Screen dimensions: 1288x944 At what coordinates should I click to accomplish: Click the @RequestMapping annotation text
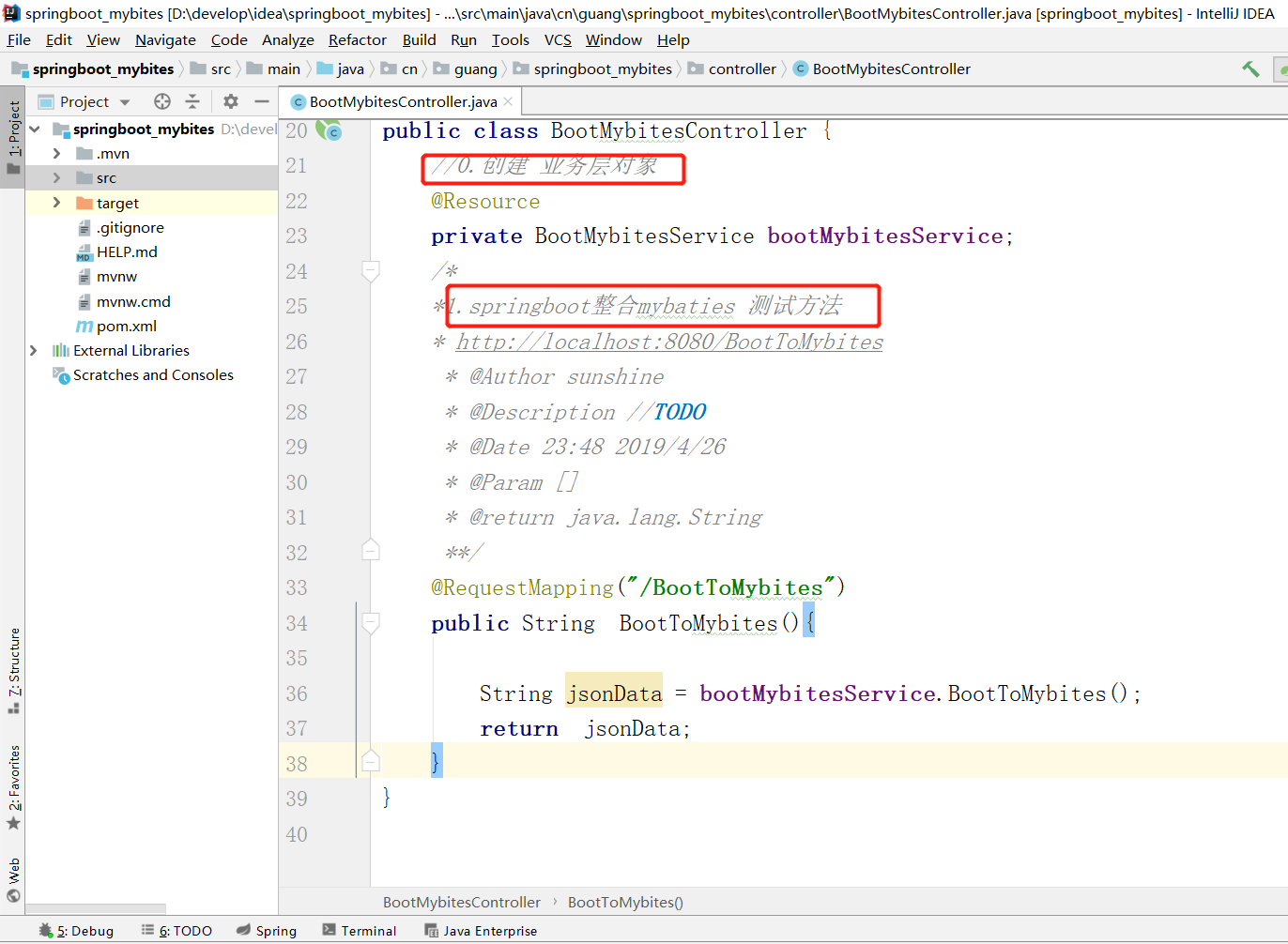tap(522, 587)
